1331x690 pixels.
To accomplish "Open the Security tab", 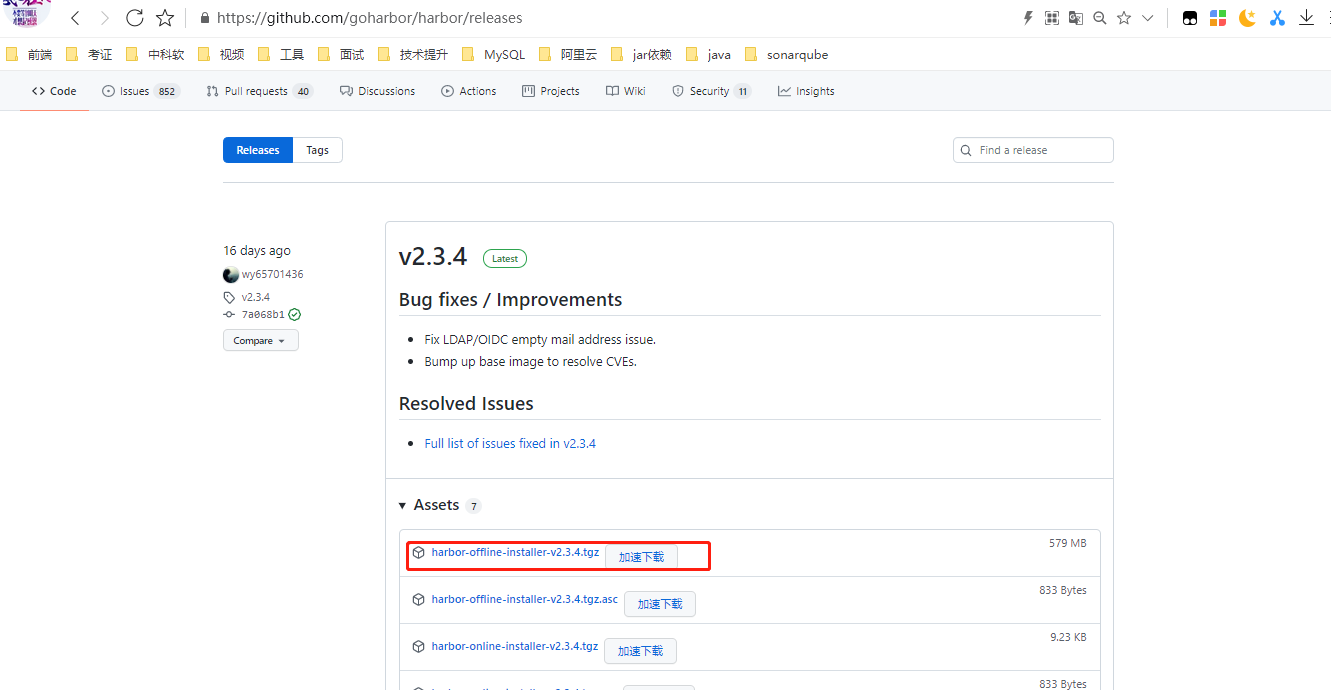I will [711, 91].
